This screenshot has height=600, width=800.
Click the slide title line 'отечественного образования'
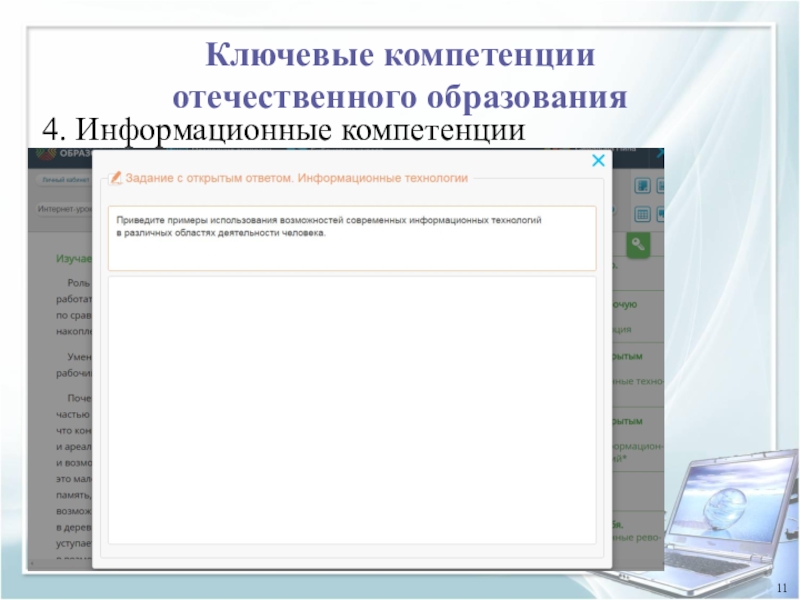[400, 96]
